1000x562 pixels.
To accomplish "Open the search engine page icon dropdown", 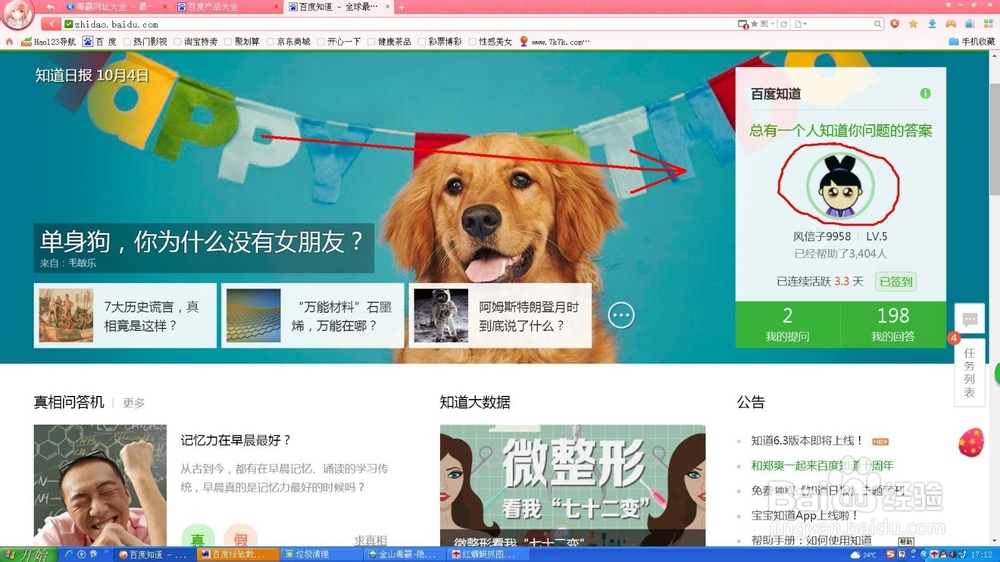I will [x=800, y=24].
